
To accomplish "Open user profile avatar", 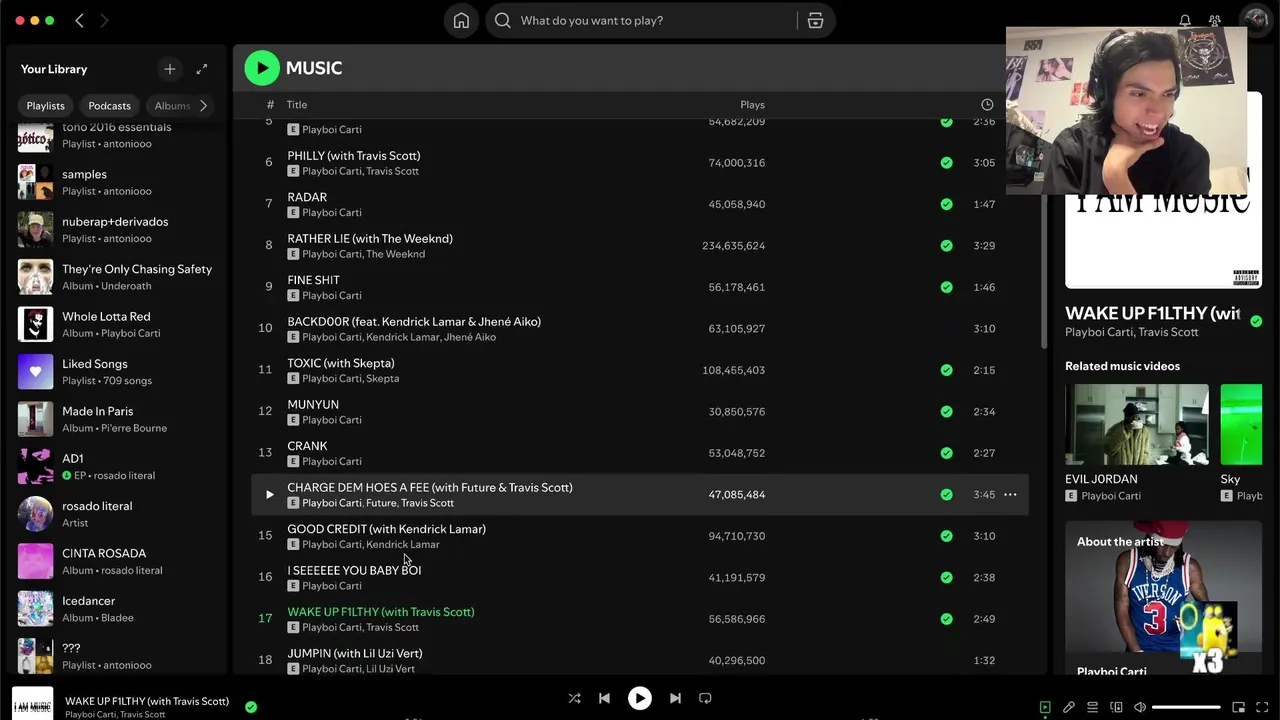I will pos(1254,20).
